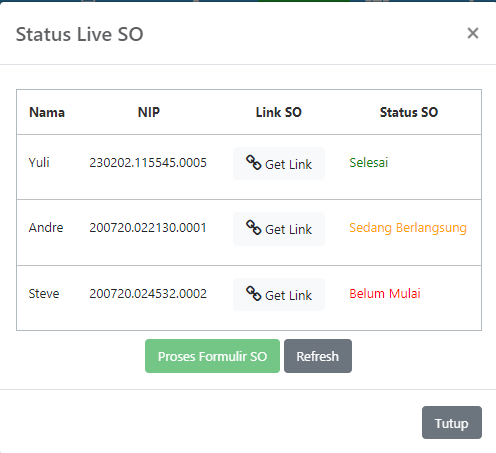This screenshot has height=453, width=496.
Task: Click the Sedang Berlangsung status text
Action: coord(408,228)
